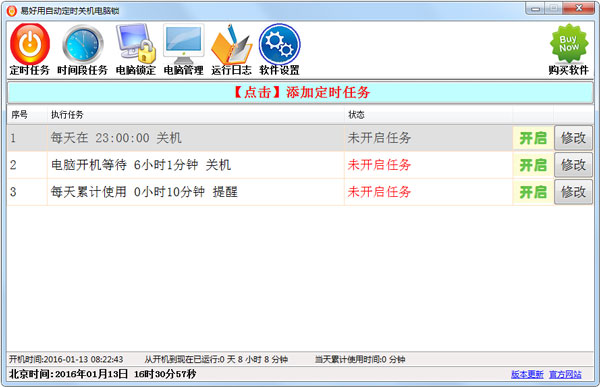
Task: Minimize the window
Action: (535, 9)
